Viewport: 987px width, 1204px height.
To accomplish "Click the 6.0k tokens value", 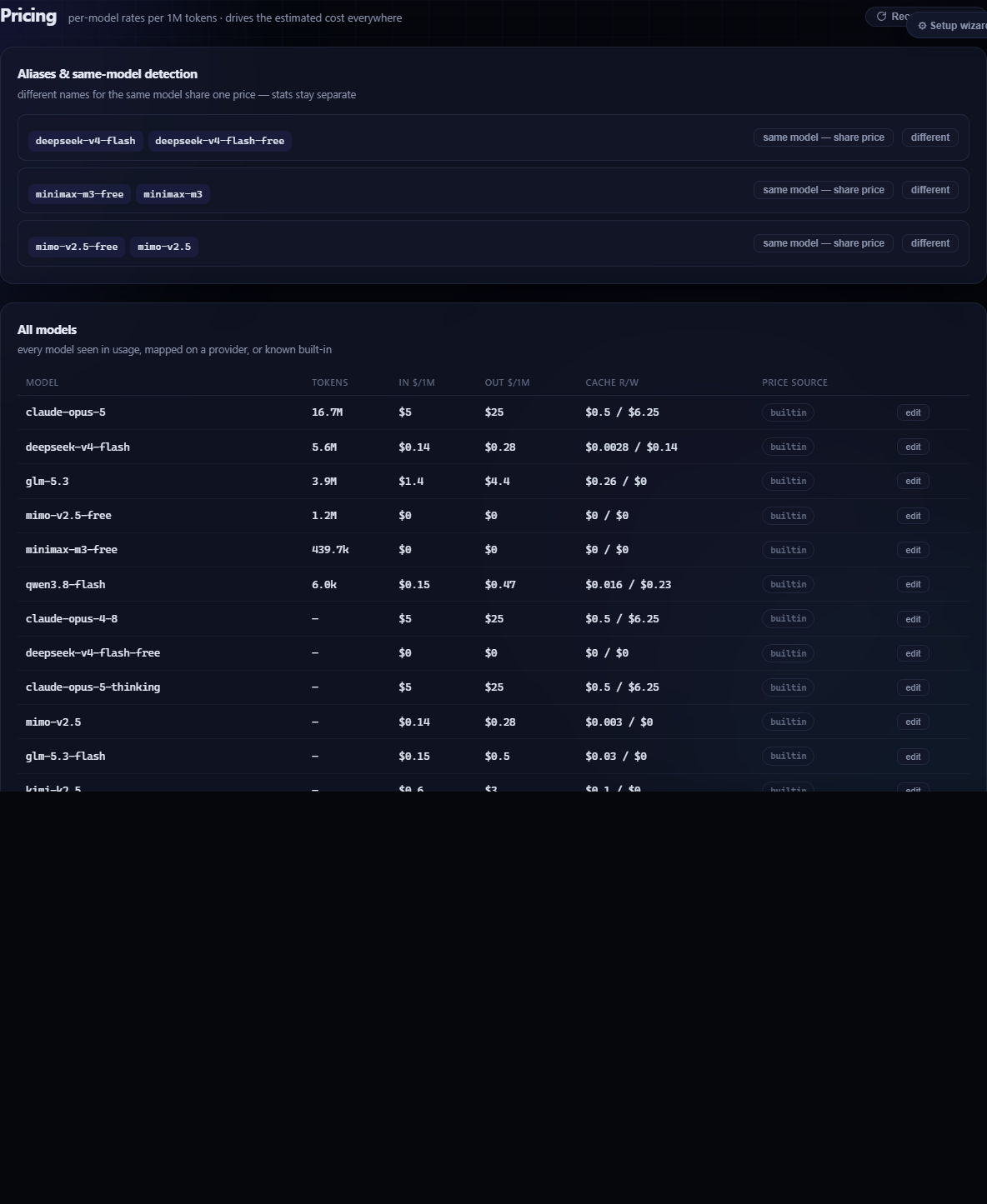I will click(x=324, y=584).
